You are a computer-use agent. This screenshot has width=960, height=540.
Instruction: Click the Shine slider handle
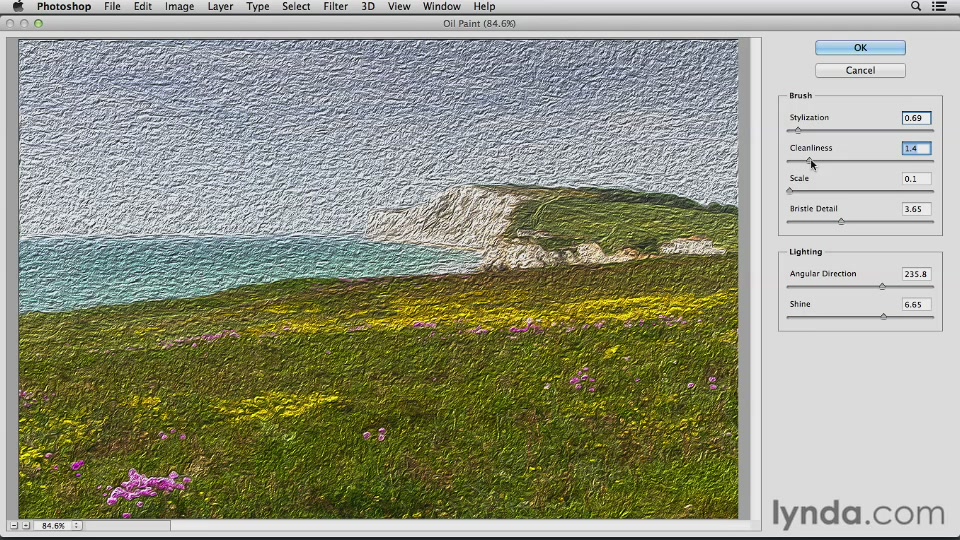pyautogui.click(x=883, y=316)
